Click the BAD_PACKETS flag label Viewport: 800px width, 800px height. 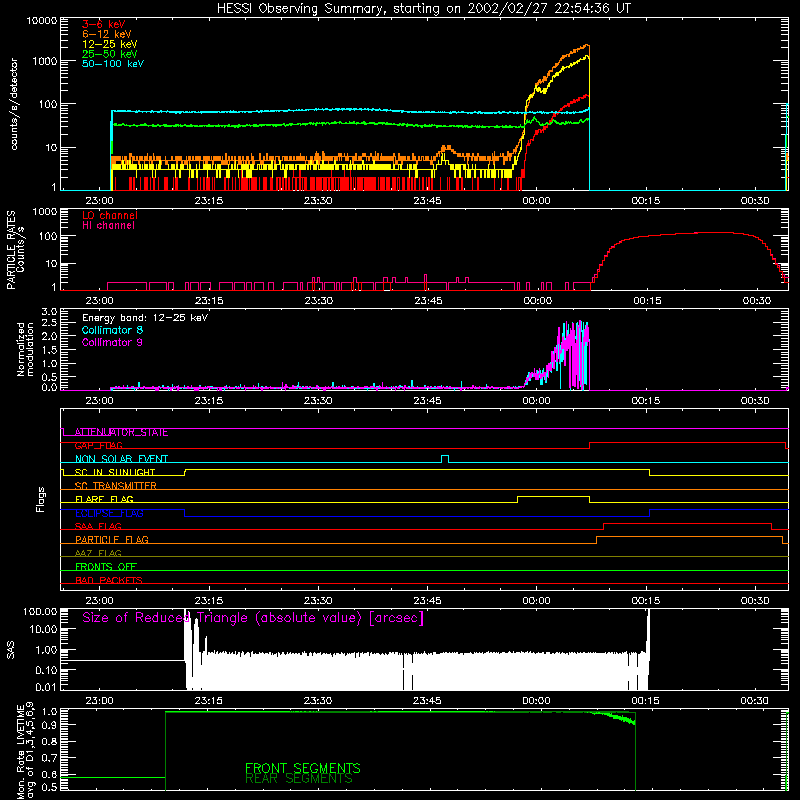click(109, 581)
